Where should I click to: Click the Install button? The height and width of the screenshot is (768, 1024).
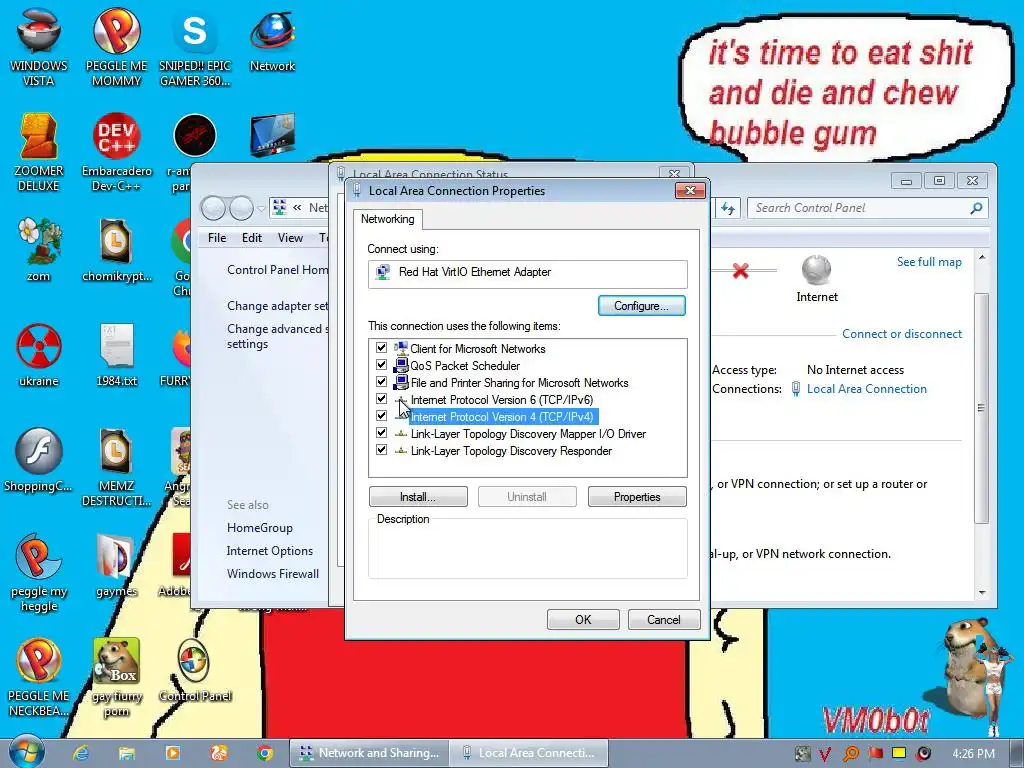point(418,497)
